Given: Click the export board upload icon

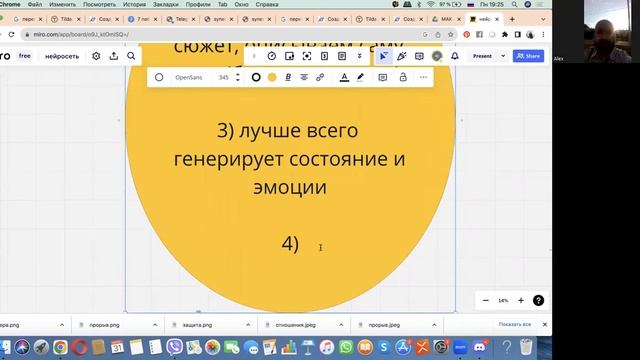Looking at the screenshot, I should pos(114,56).
